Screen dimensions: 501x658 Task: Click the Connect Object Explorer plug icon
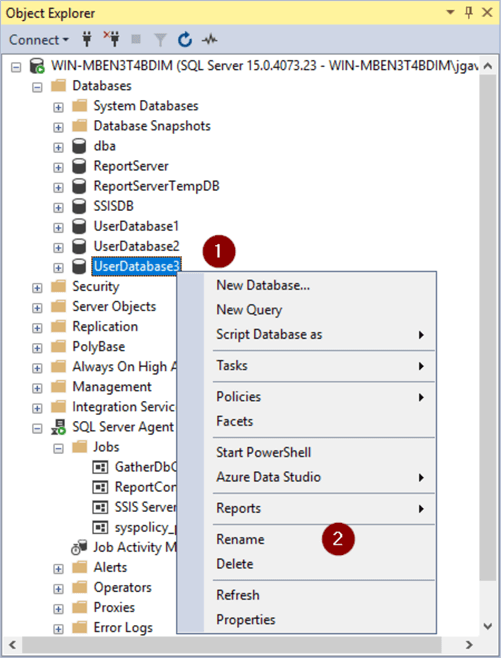(87, 39)
